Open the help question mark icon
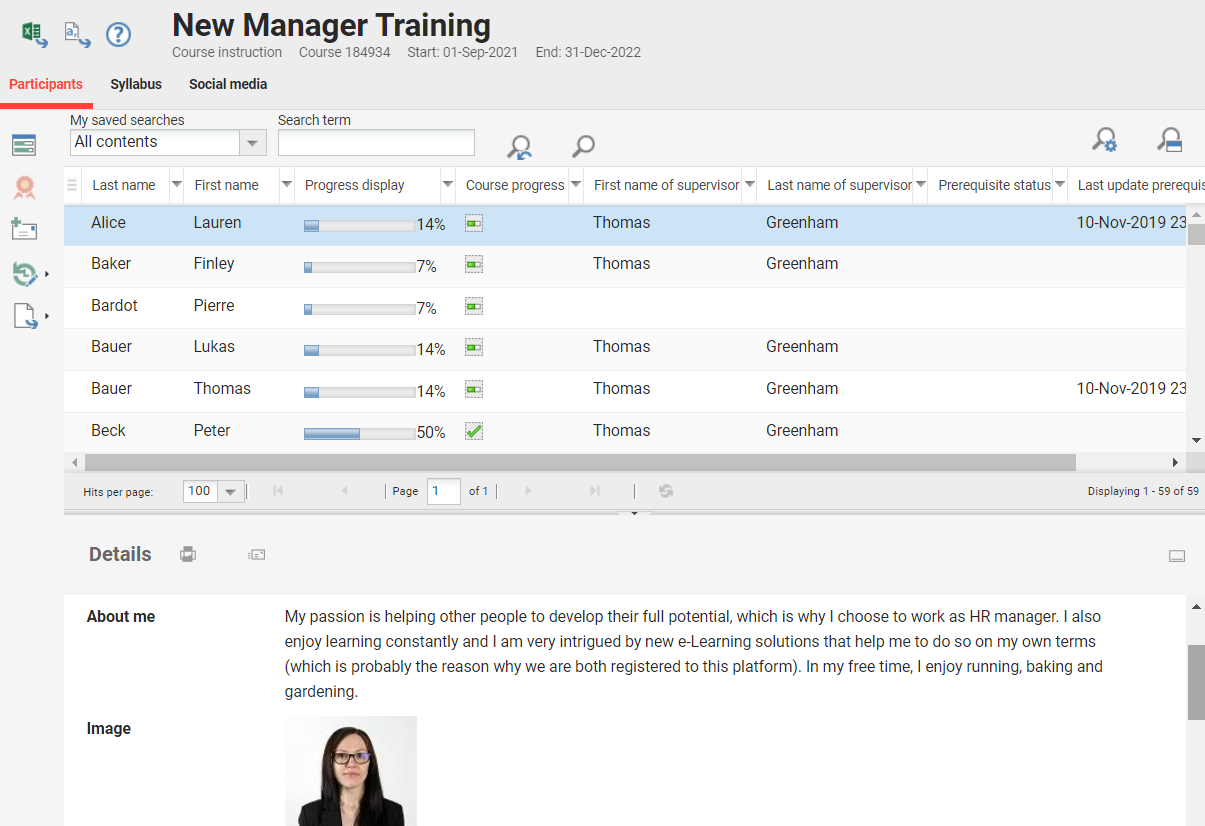The width and height of the screenshot is (1205, 826). (118, 35)
